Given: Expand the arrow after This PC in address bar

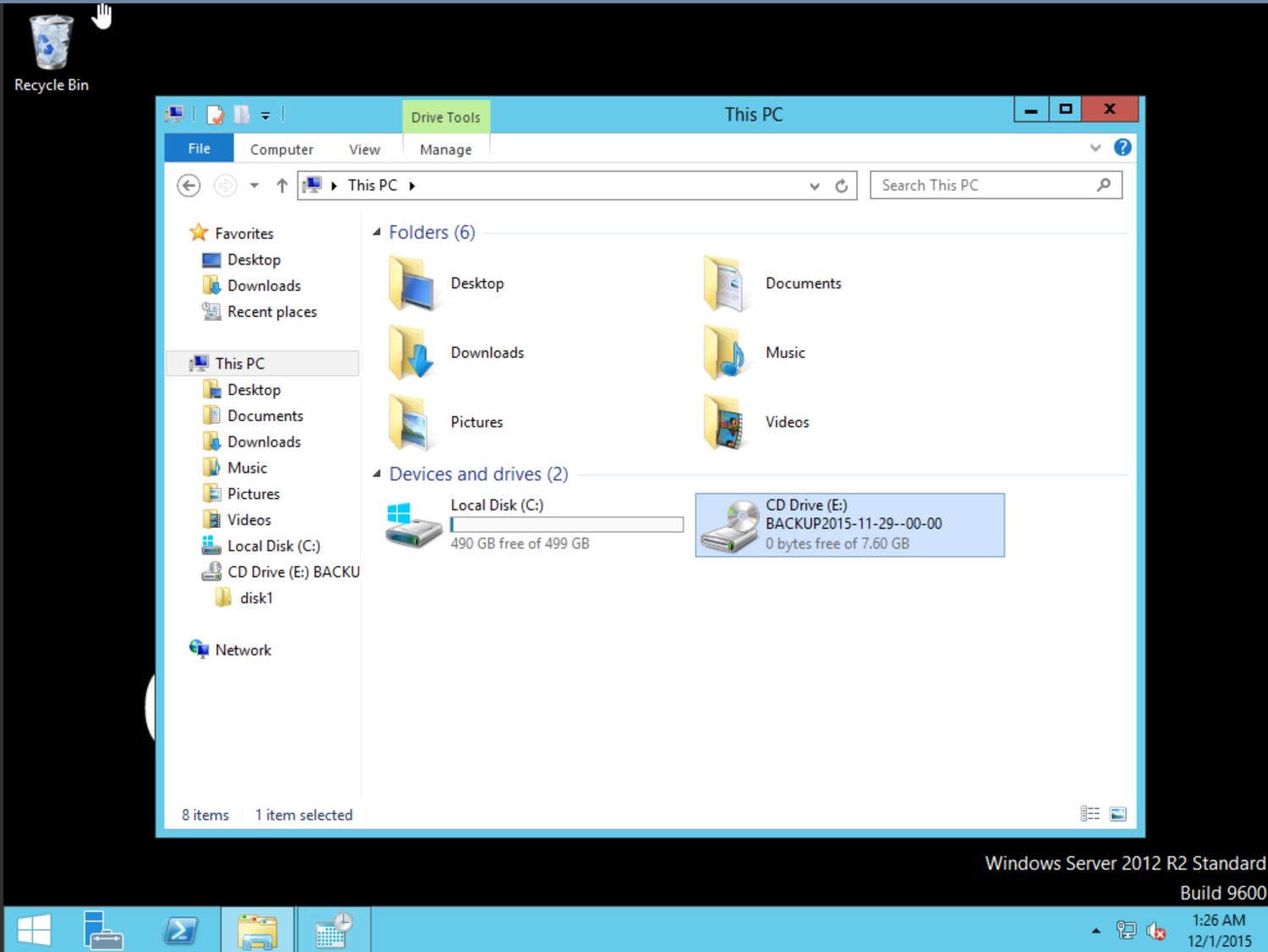Looking at the screenshot, I should pyautogui.click(x=412, y=185).
